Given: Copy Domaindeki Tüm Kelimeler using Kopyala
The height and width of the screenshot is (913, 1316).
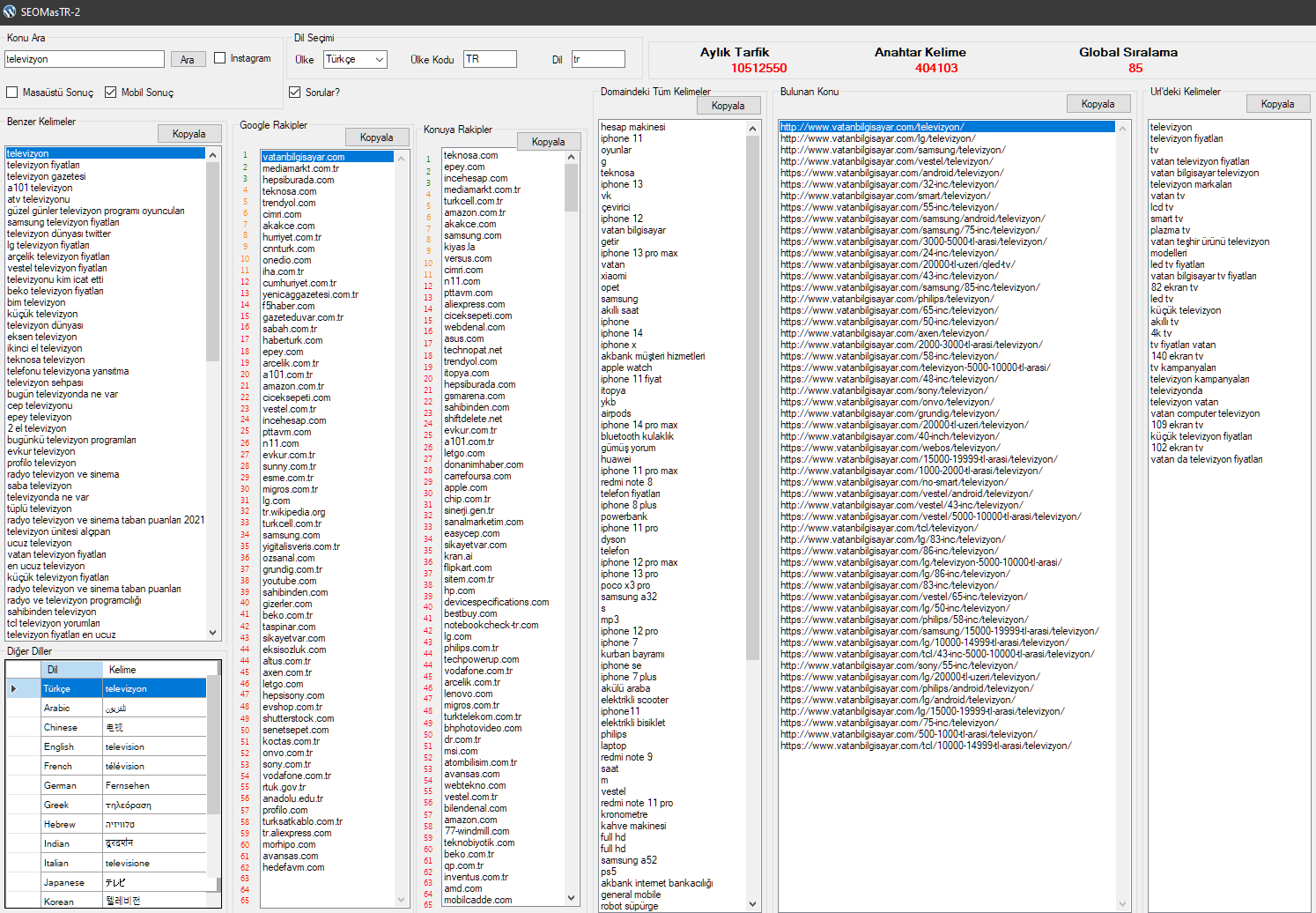Looking at the screenshot, I should point(728,106).
